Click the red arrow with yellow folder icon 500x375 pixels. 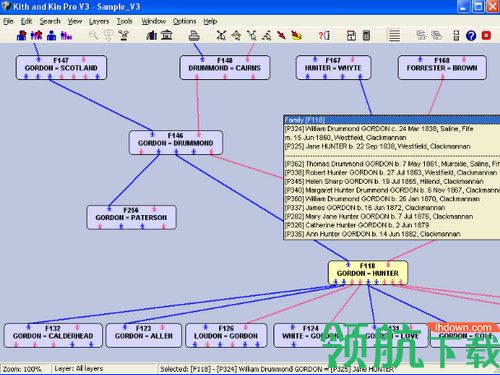click(296, 35)
